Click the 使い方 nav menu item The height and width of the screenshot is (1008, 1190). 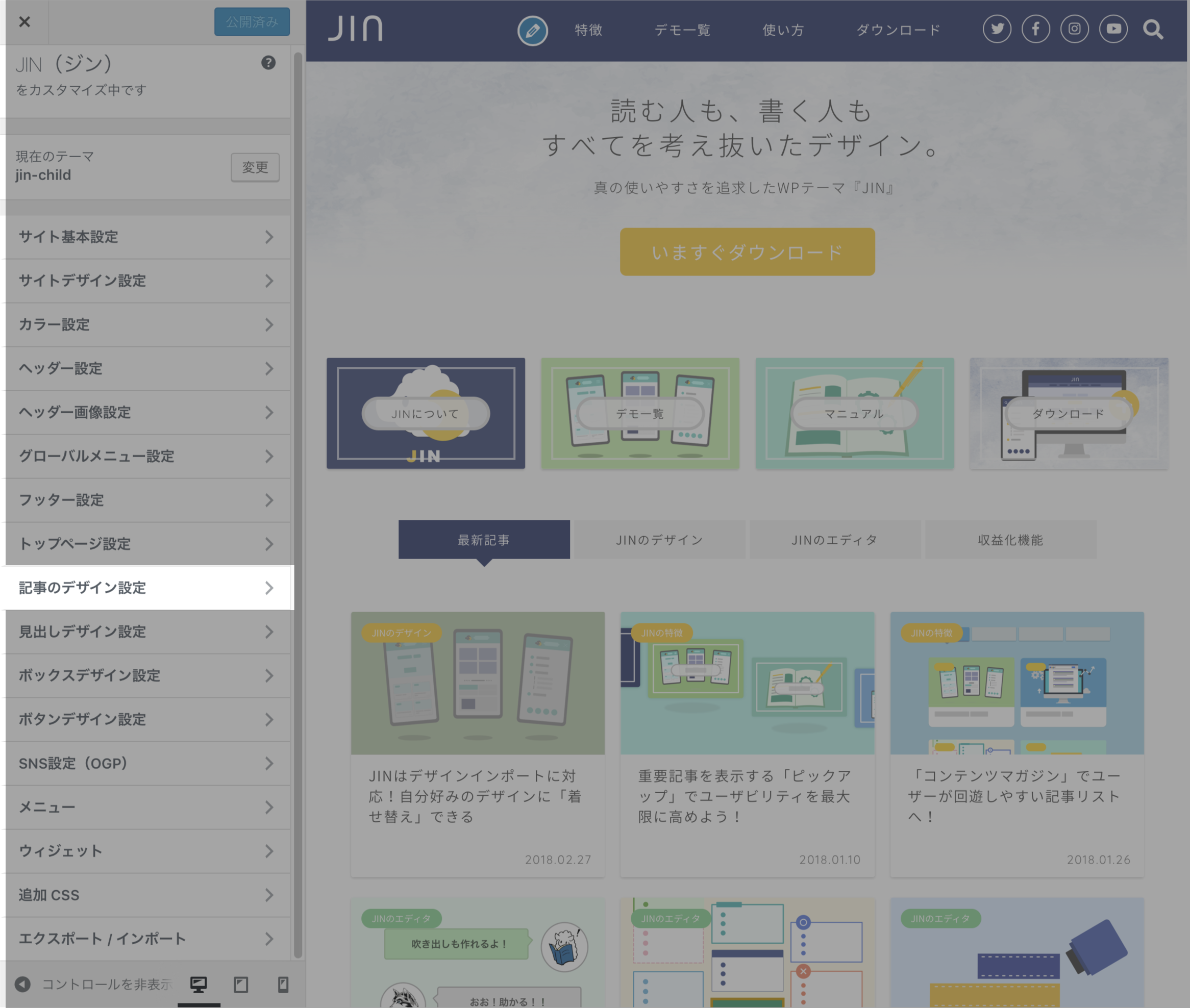pos(783,30)
